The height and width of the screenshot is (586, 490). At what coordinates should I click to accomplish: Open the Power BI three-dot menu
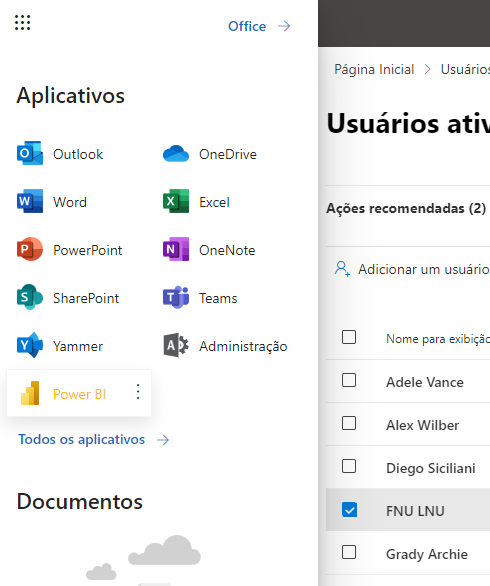coord(138,392)
